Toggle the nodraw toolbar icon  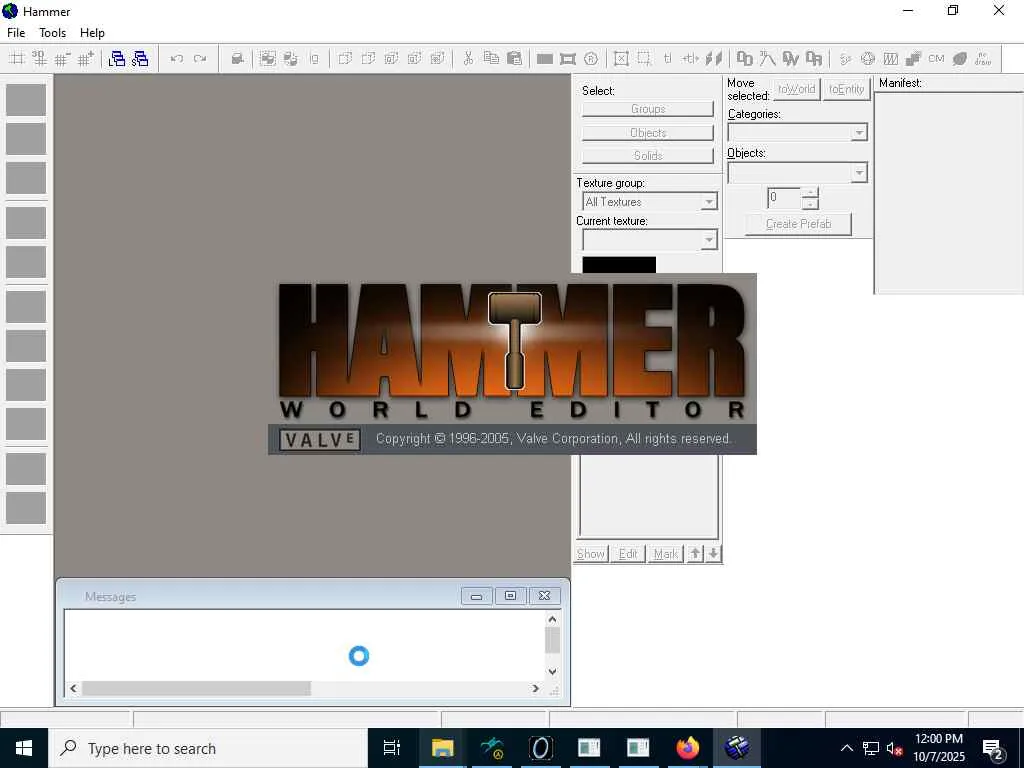pyautogui.click(x=983, y=59)
